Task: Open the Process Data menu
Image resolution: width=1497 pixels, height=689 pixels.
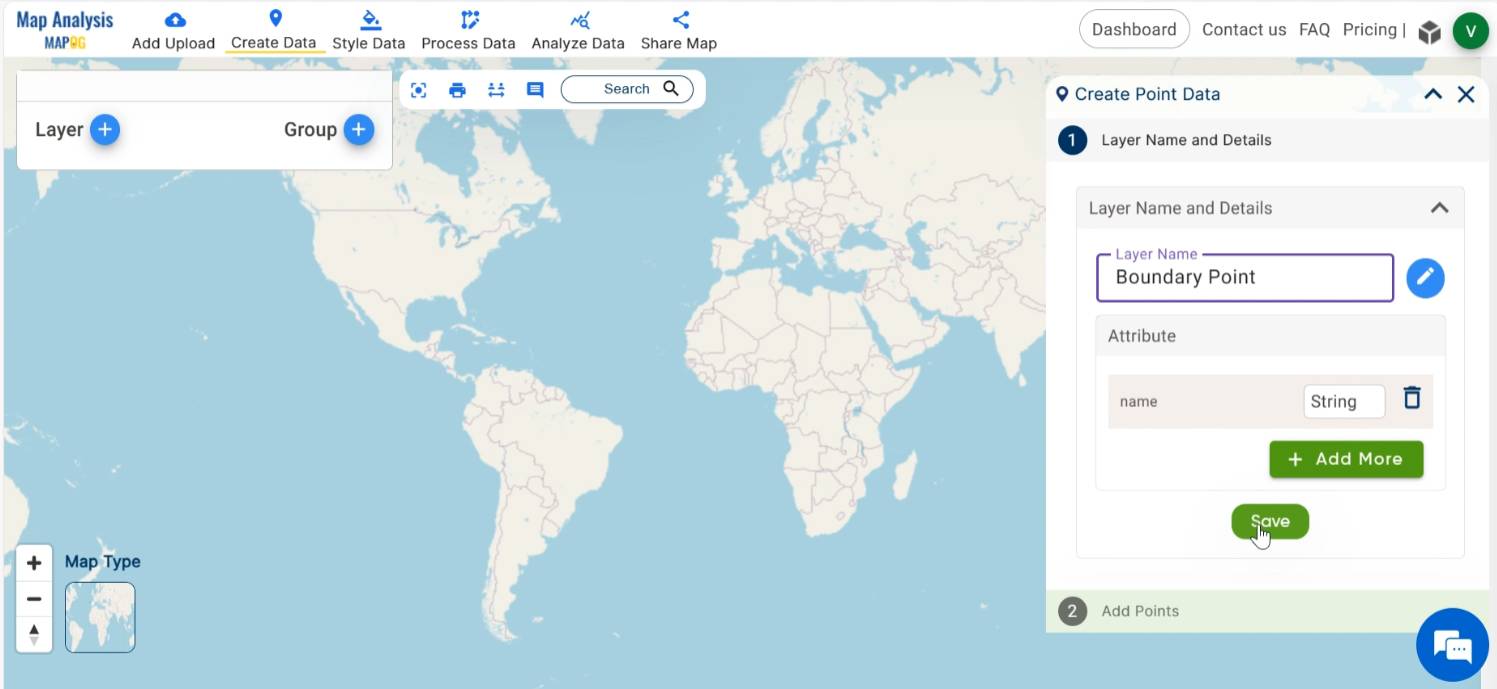Action: [468, 31]
